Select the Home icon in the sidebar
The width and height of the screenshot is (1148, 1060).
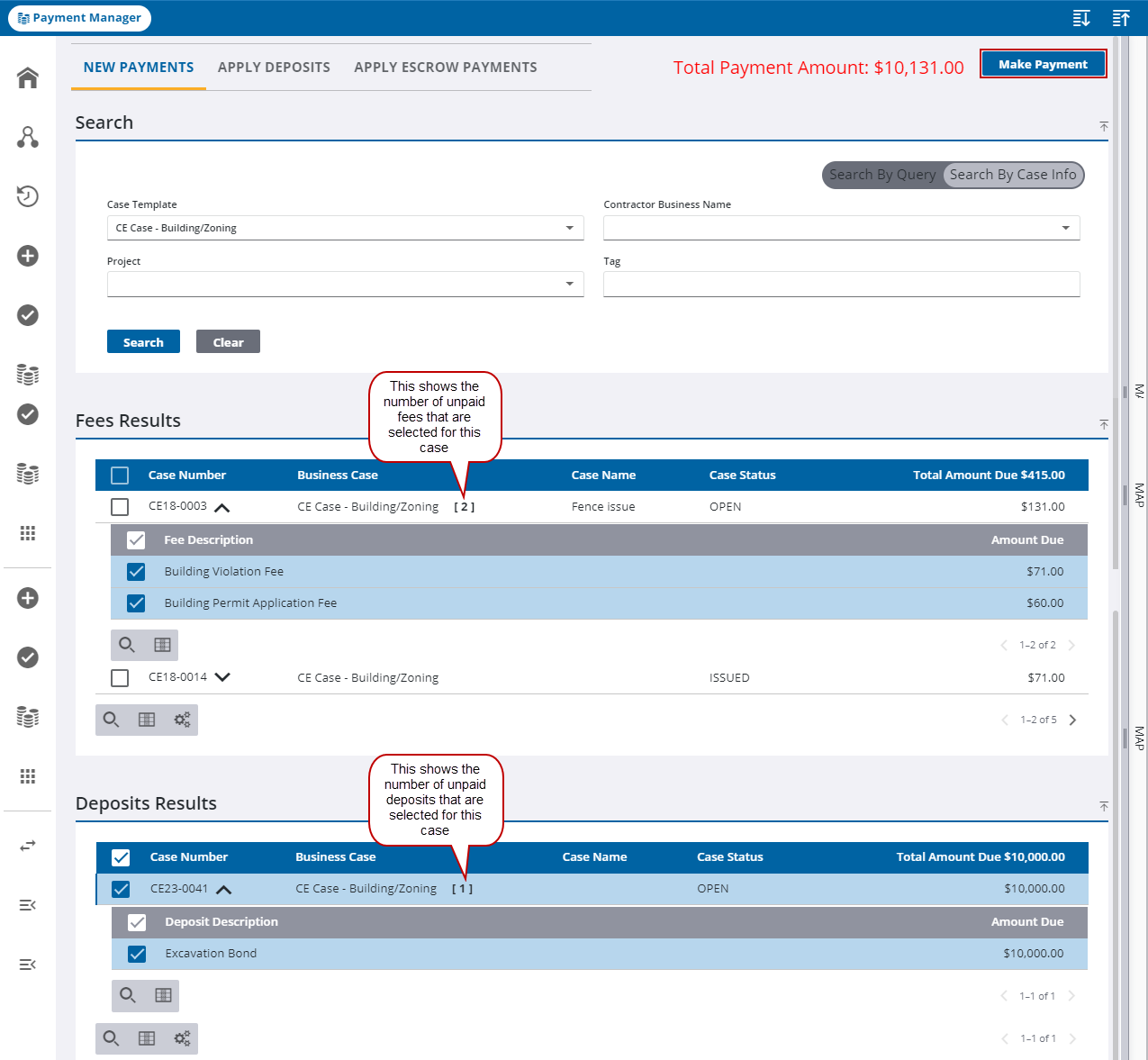coord(27,77)
